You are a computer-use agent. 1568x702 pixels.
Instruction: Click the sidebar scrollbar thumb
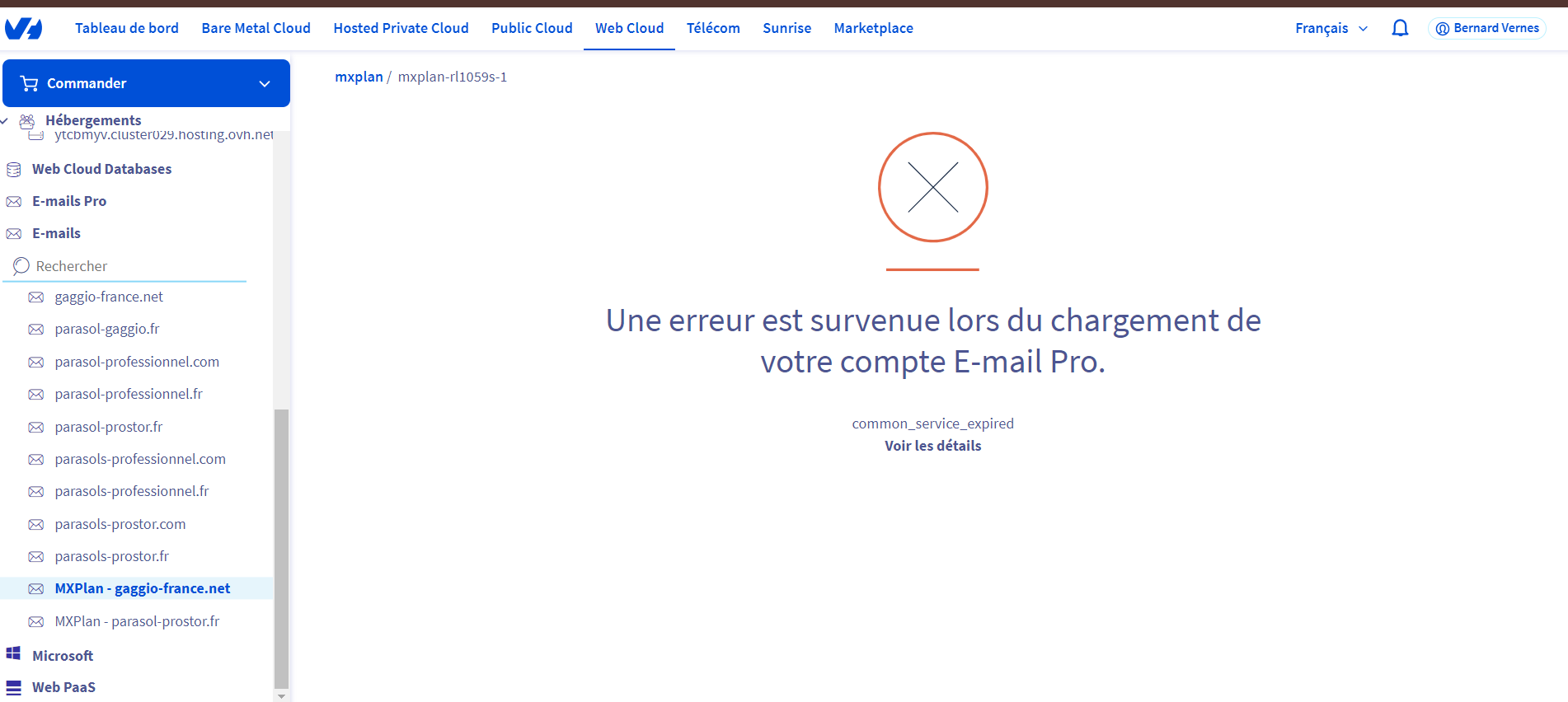coord(281,544)
